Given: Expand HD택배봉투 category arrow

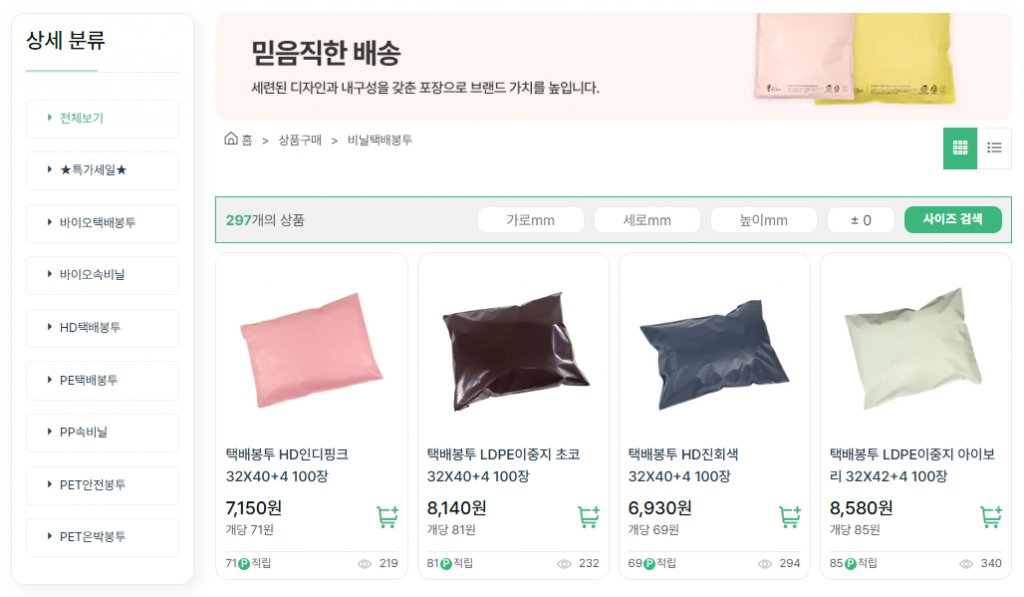Looking at the screenshot, I should point(49,327).
